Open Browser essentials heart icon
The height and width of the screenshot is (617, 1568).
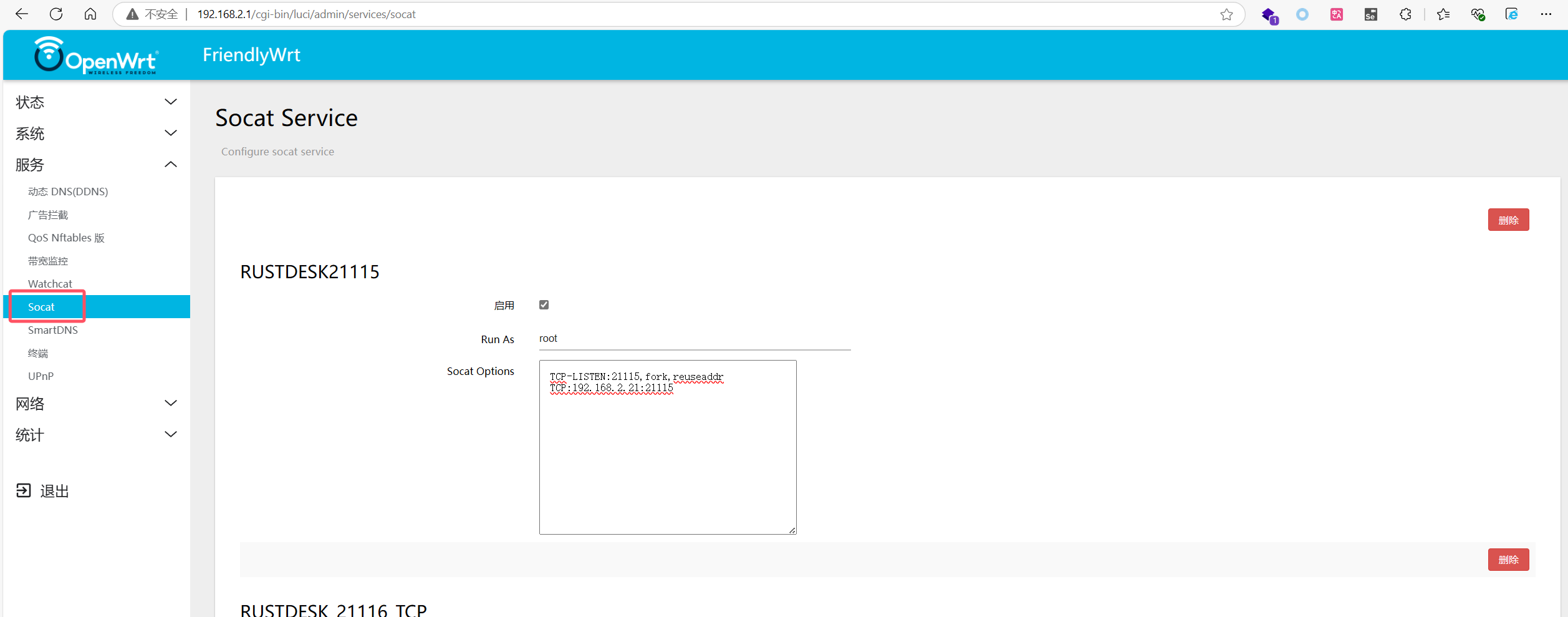[1478, 14]
